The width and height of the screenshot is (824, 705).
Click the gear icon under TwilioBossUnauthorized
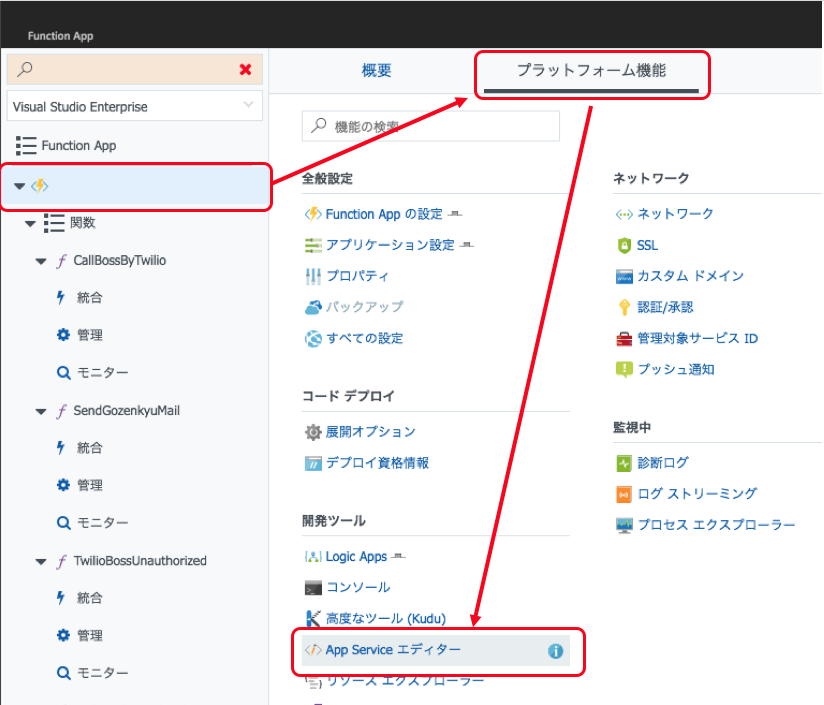(x=63, y=635)
